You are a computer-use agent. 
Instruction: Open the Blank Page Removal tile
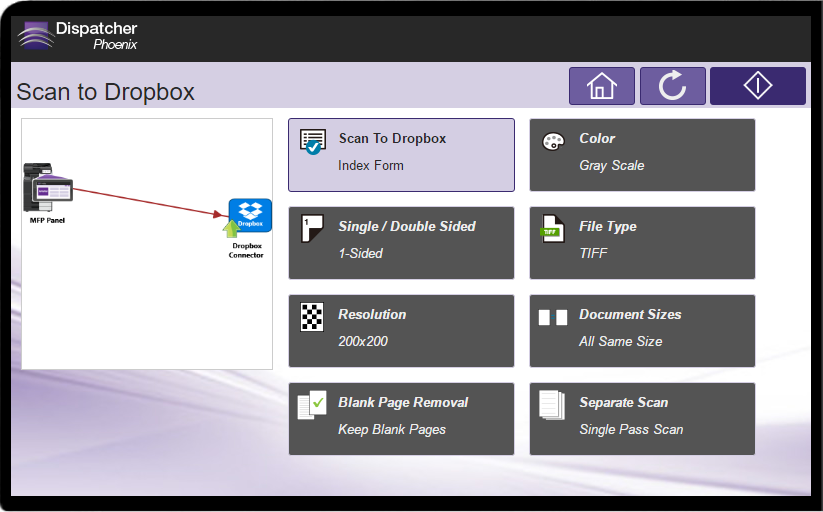[401, 419]
